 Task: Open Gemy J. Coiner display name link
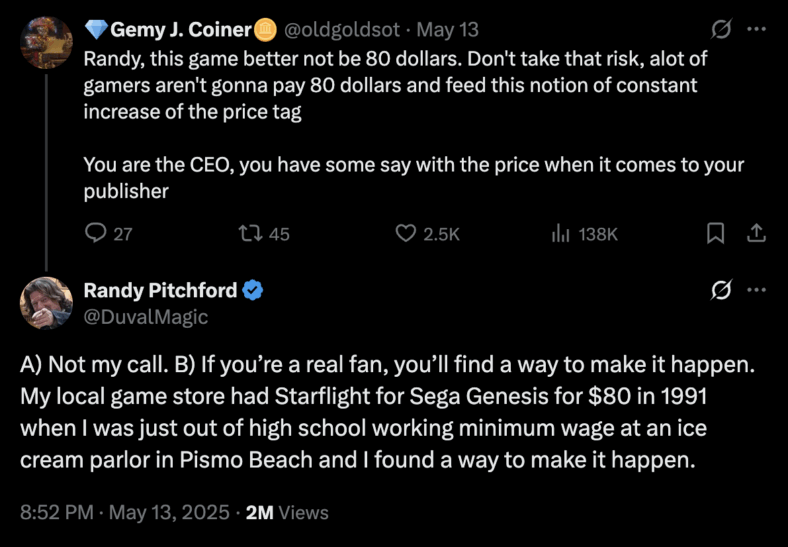[x=180, y=30]
